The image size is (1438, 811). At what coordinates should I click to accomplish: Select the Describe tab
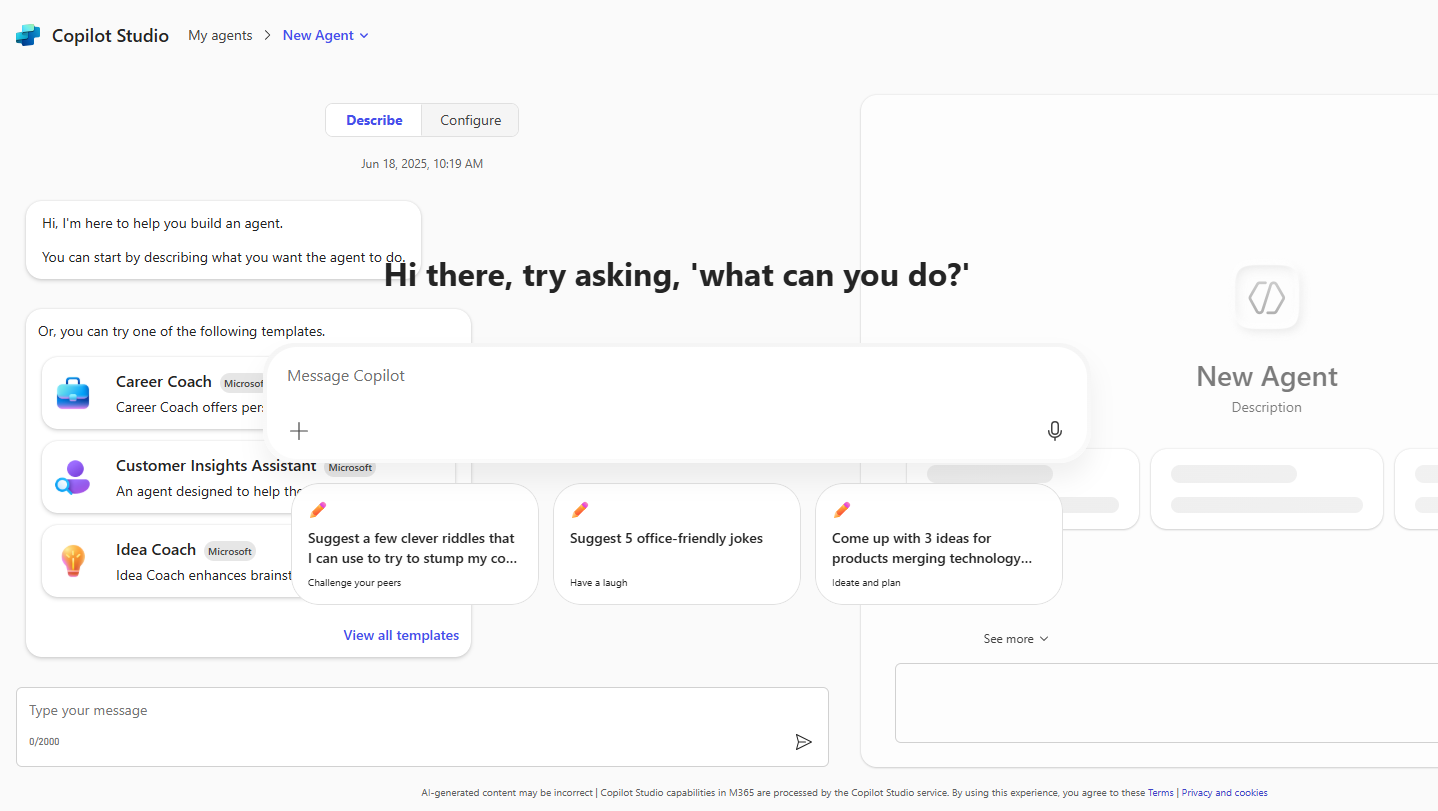[373, 119]
